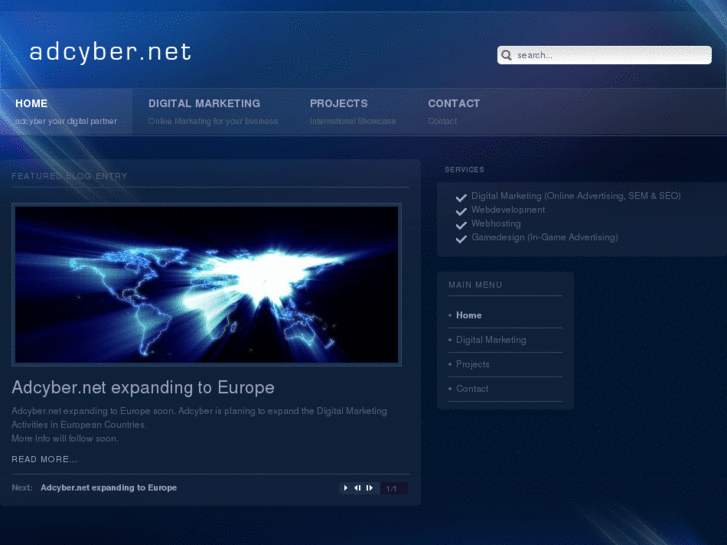Click the 1/1 slide counter
Image resolution: width=727 pixels, height=545 pixels.
click(x=392, y=488)
